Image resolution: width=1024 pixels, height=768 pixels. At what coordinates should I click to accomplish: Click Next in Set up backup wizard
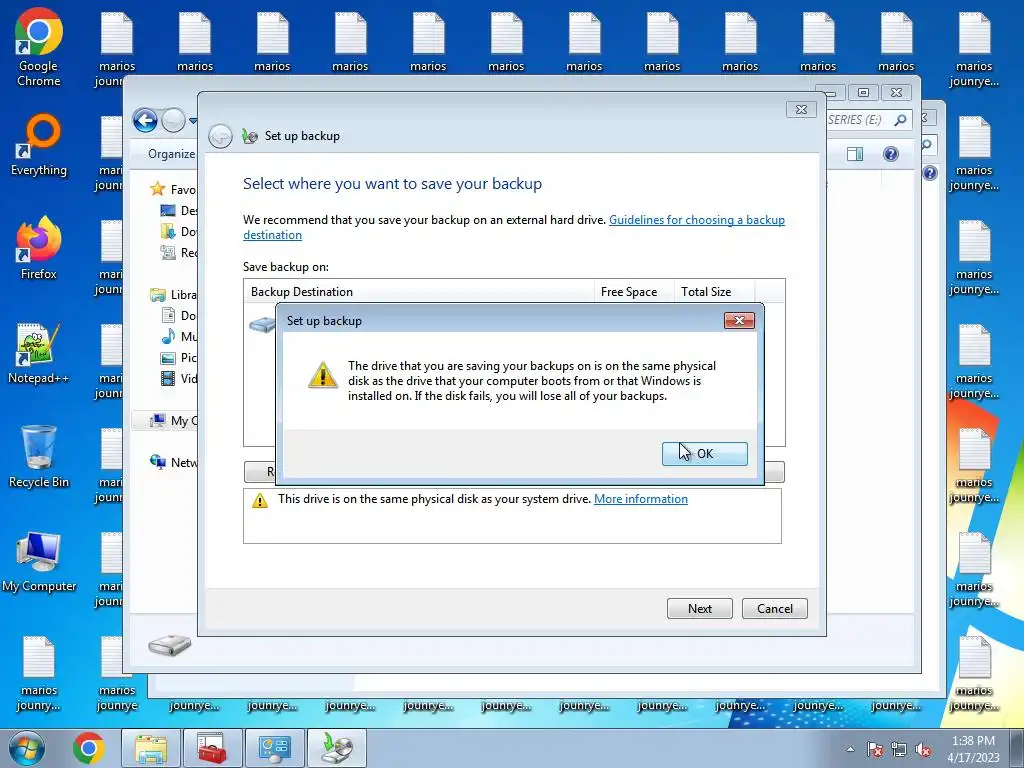699,608
